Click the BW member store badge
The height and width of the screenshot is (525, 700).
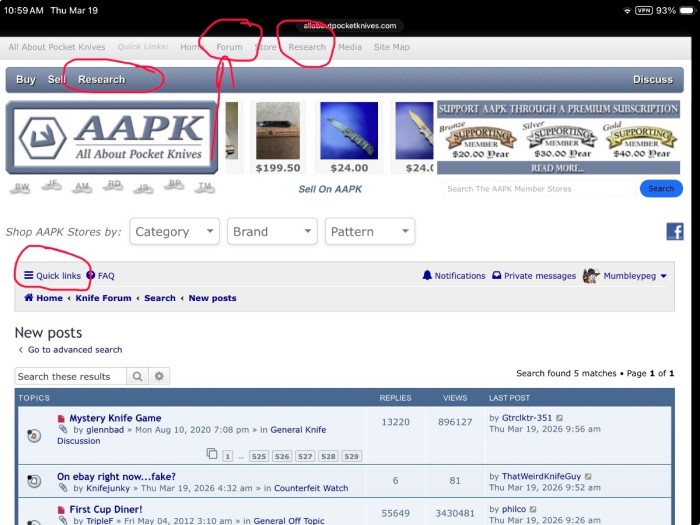coord(21,187)
